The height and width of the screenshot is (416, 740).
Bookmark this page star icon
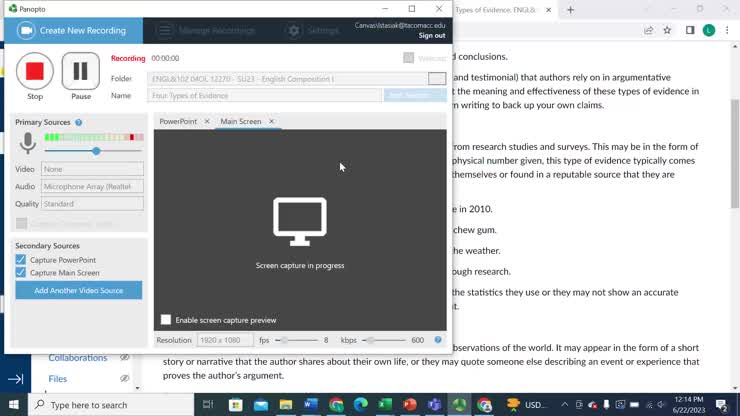[667, 31]
